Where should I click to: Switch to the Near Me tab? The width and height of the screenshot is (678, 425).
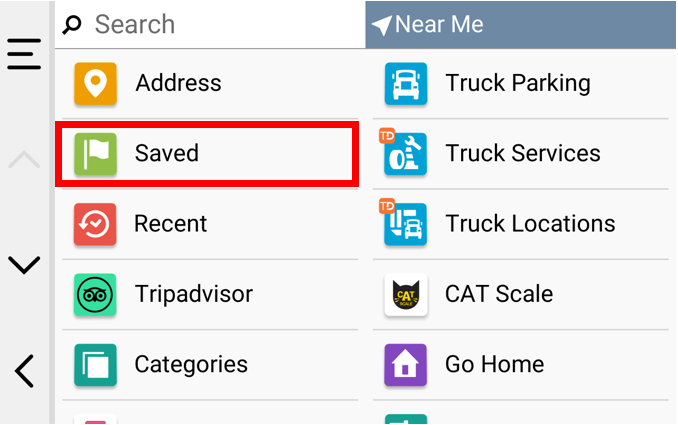point(520,25)
